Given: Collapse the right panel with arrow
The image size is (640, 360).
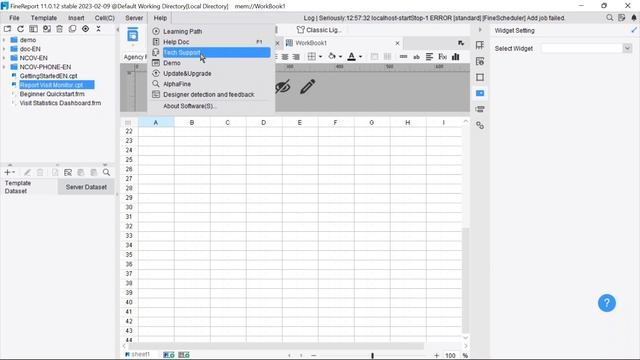Looking at the screenshot, I should [480, 30].
